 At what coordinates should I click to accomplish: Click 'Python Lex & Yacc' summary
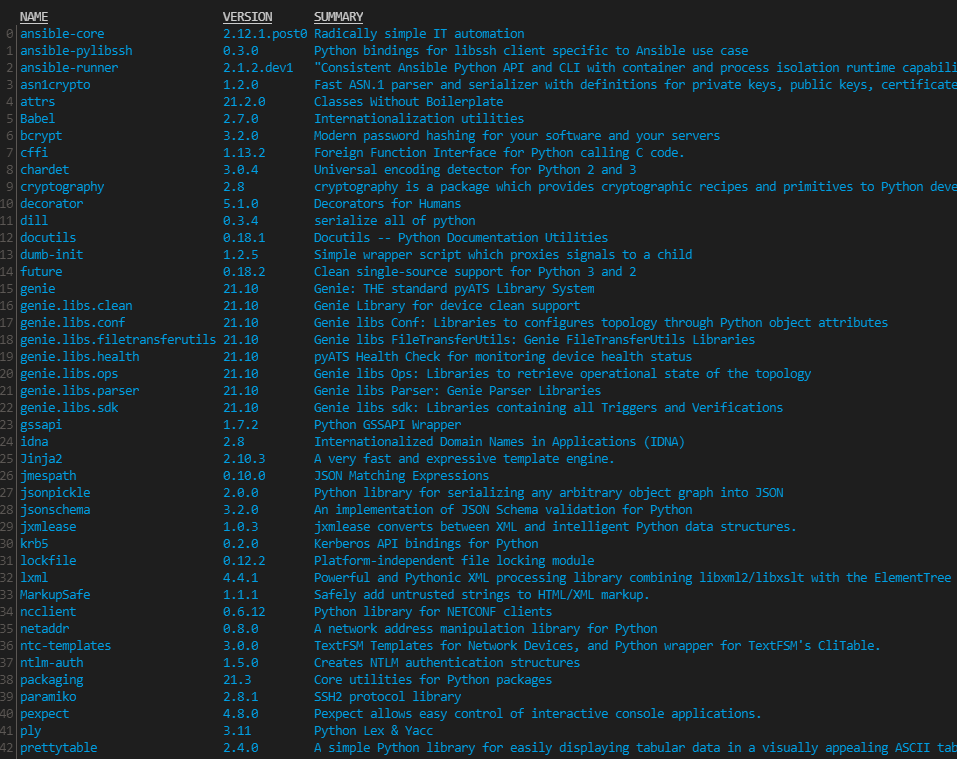[x=373, y=731]
